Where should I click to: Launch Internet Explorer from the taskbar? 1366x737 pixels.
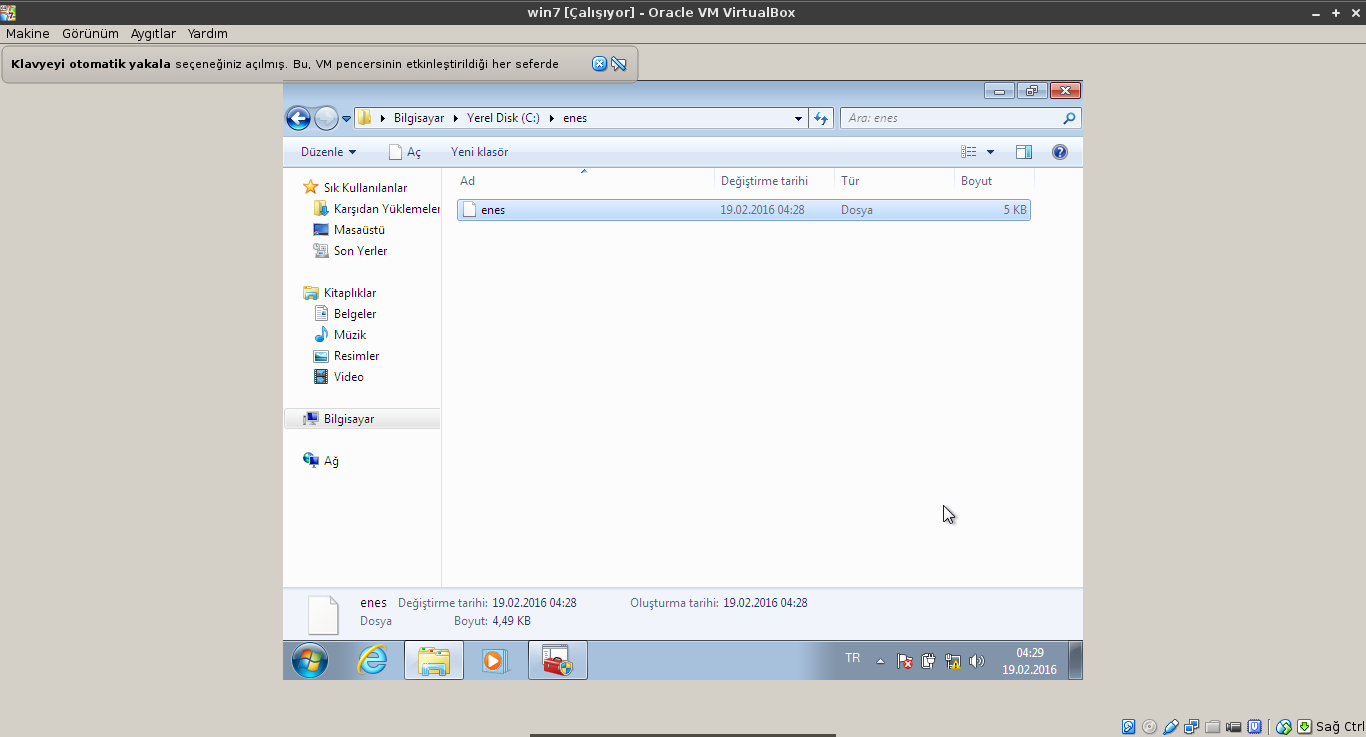[x=371, y=660]
